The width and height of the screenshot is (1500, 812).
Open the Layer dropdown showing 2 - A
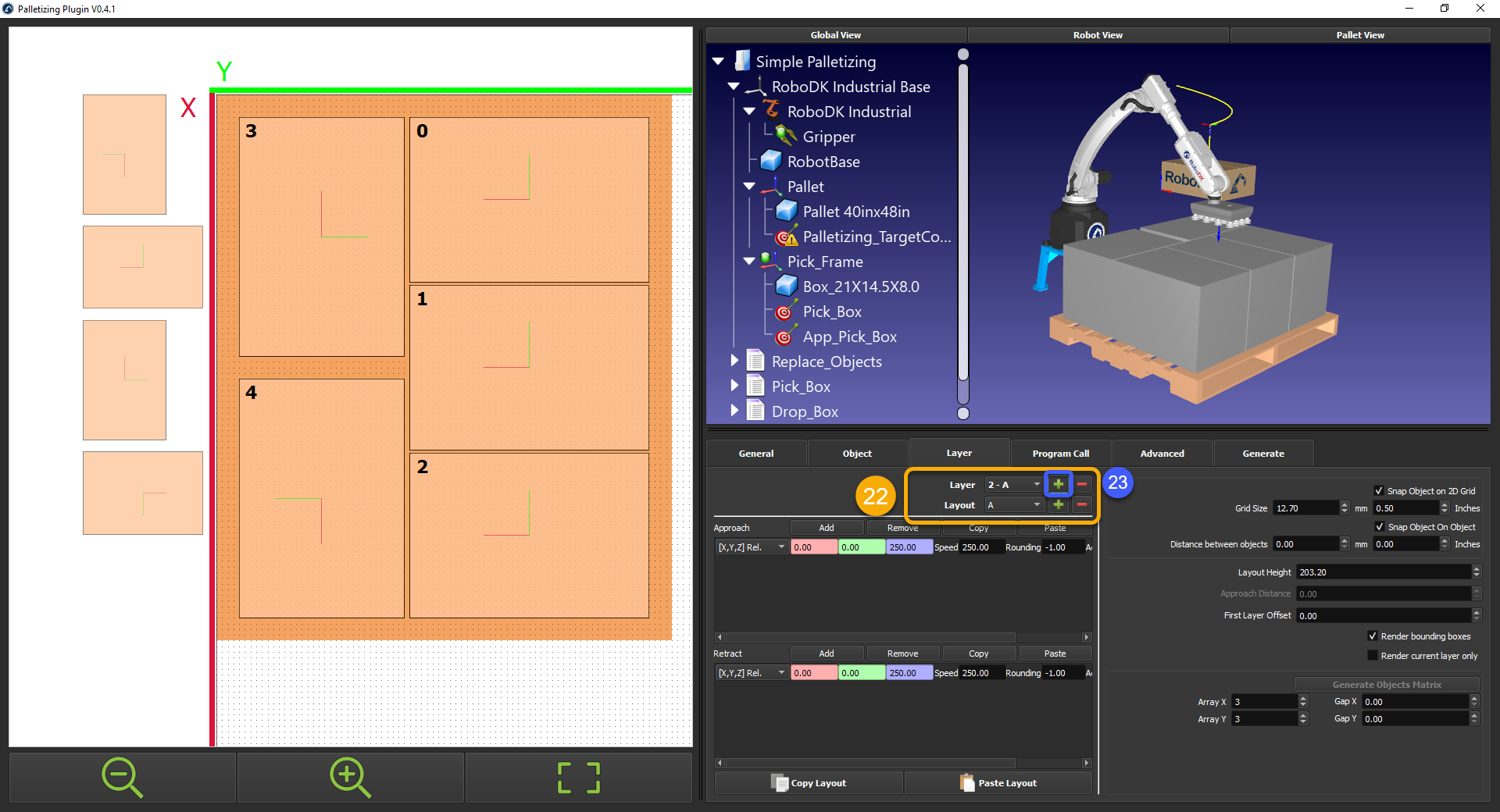(x=1012, y=484)
